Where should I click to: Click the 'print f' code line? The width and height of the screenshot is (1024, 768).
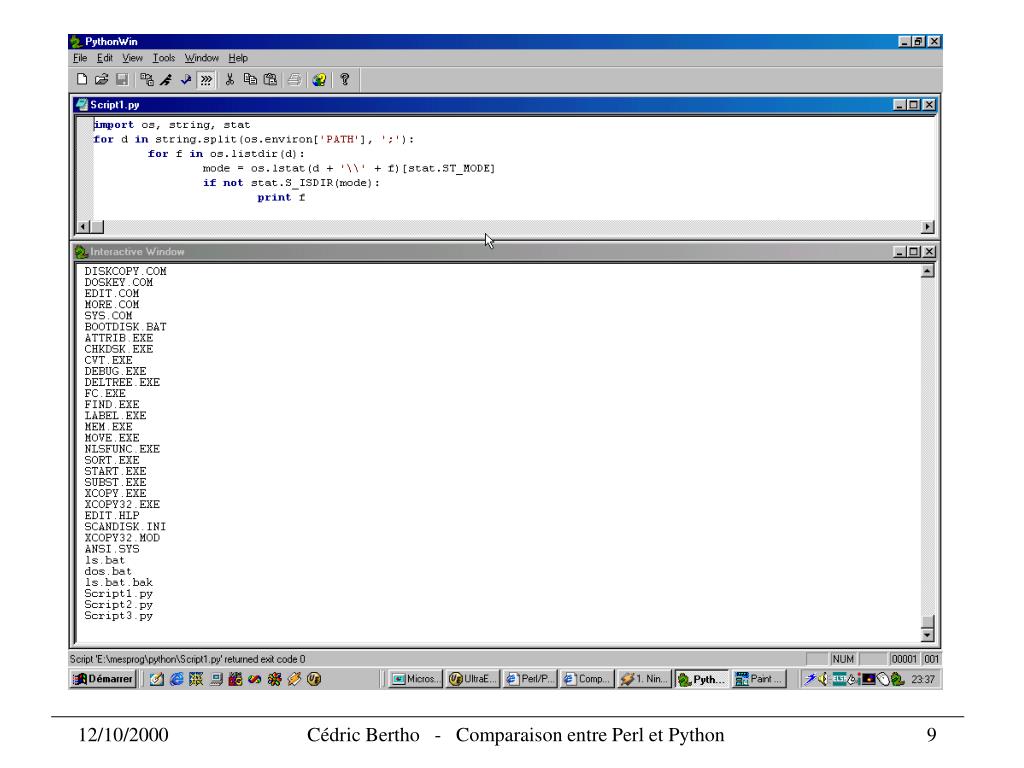(281, 197)
